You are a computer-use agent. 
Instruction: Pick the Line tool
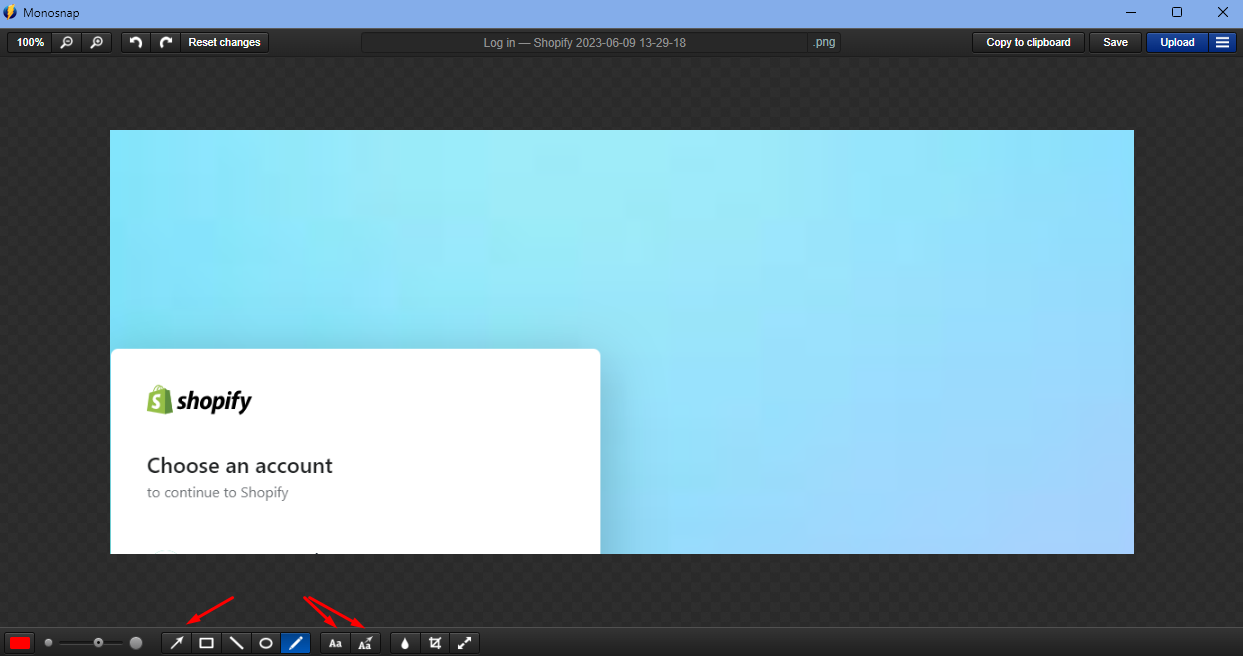pyautogui.click(x=236, y=643)
